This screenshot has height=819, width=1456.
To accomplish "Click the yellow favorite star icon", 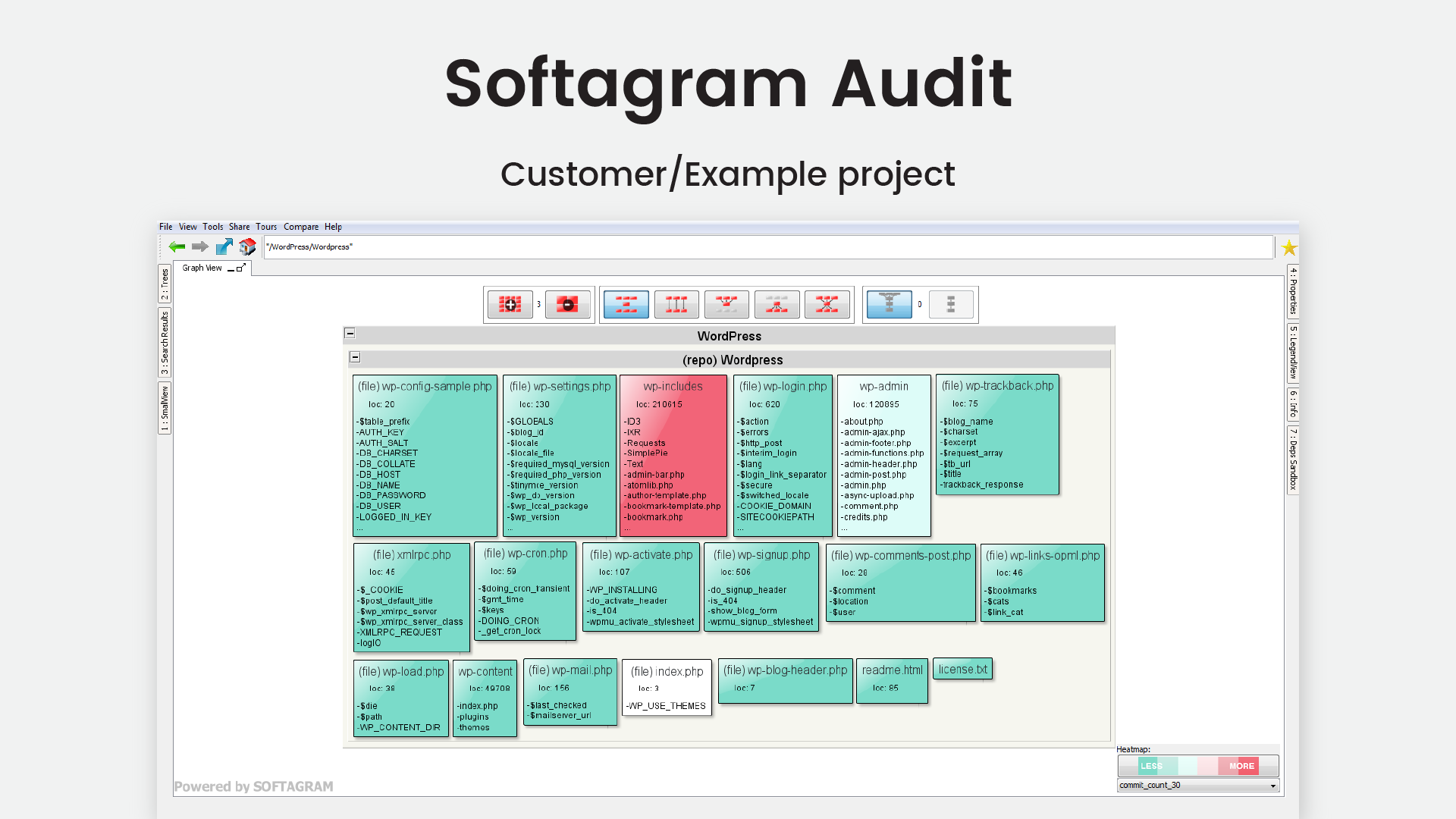I will pos(1289,247).
